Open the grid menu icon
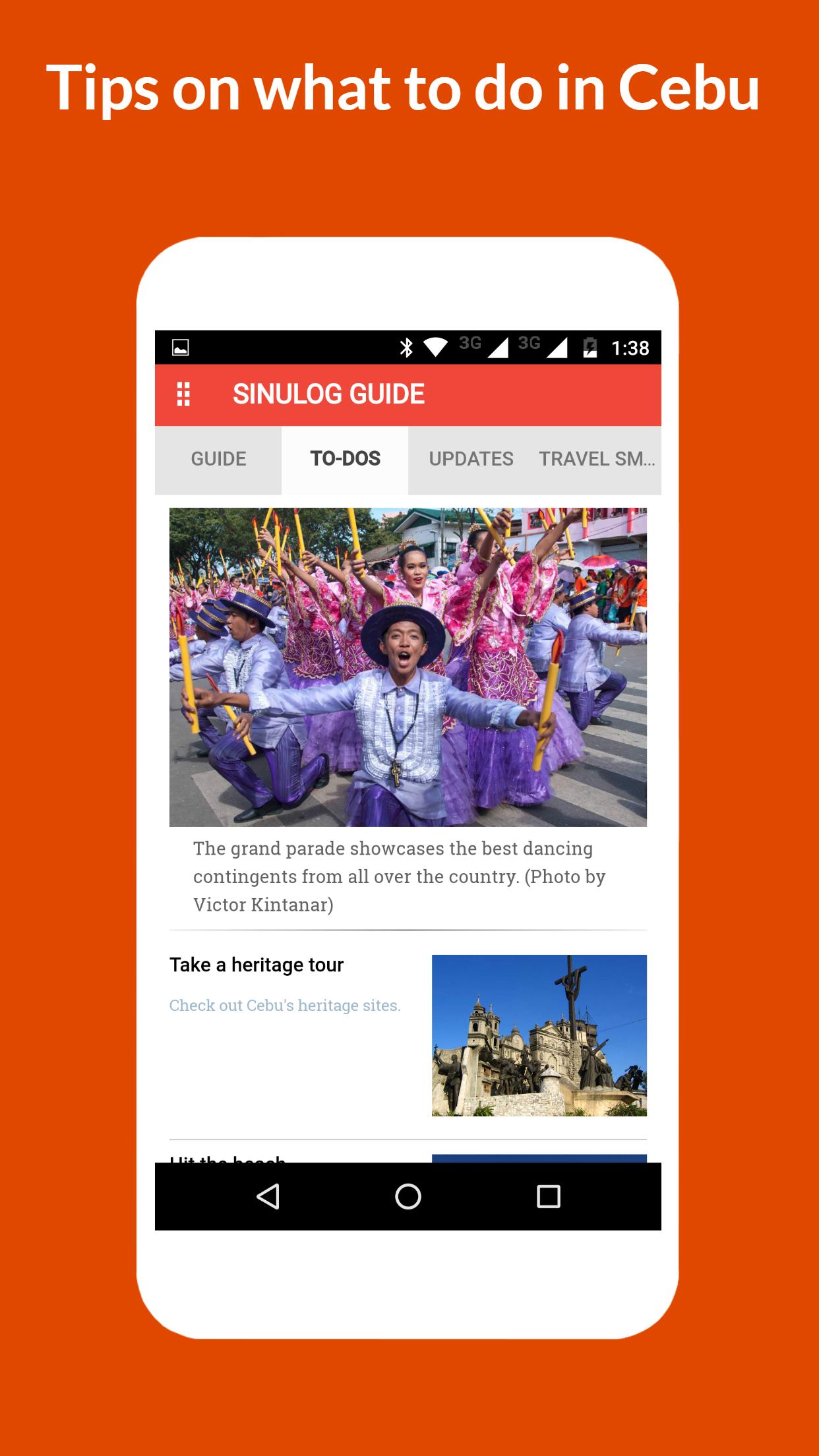 tap(183, 394)
